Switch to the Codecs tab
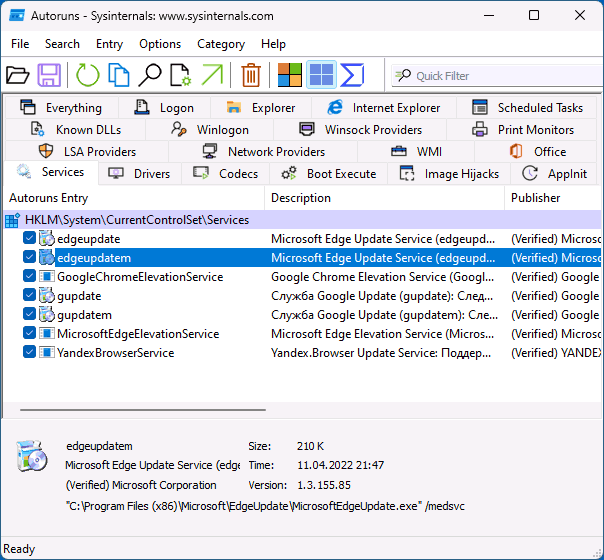 [x=225, y=174]
